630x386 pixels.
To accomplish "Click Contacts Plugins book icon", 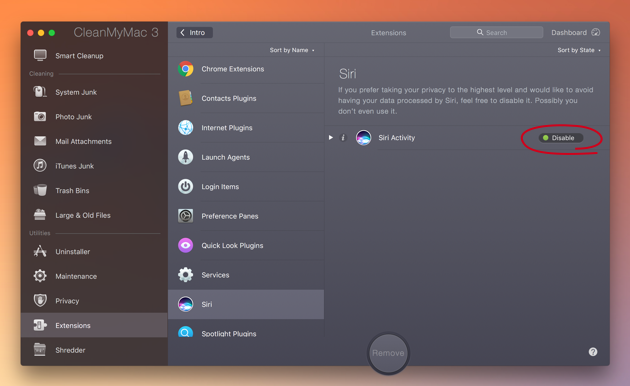I will (185, 98).
